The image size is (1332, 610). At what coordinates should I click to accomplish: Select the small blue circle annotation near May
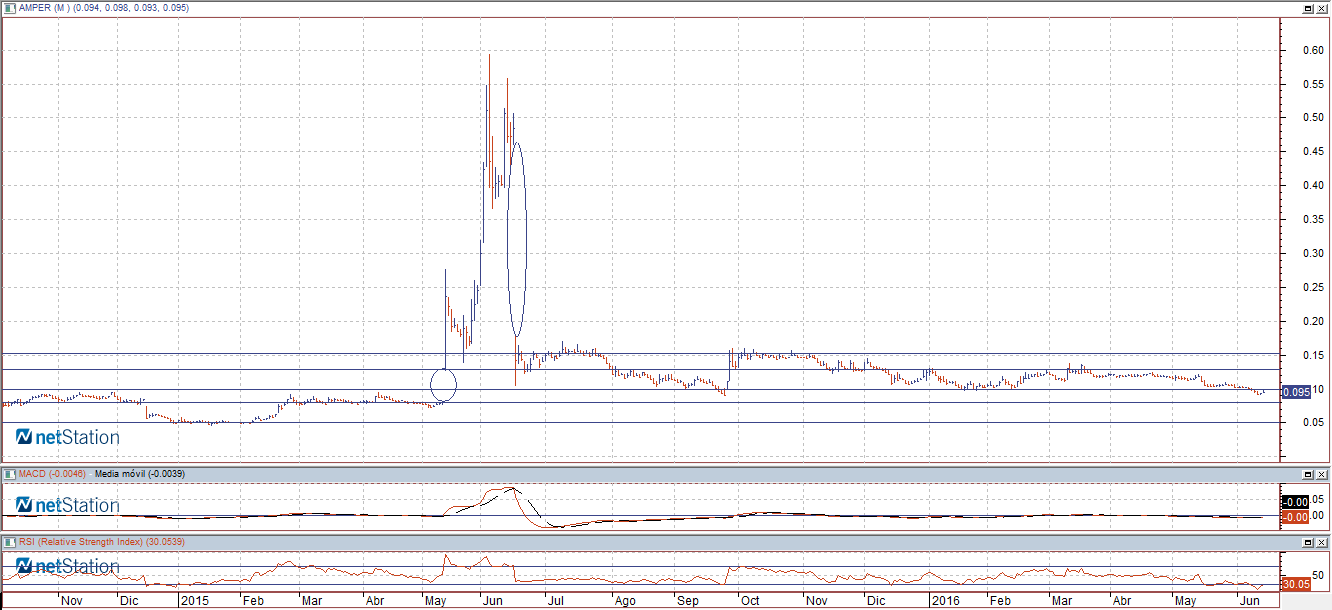(443, 383)
